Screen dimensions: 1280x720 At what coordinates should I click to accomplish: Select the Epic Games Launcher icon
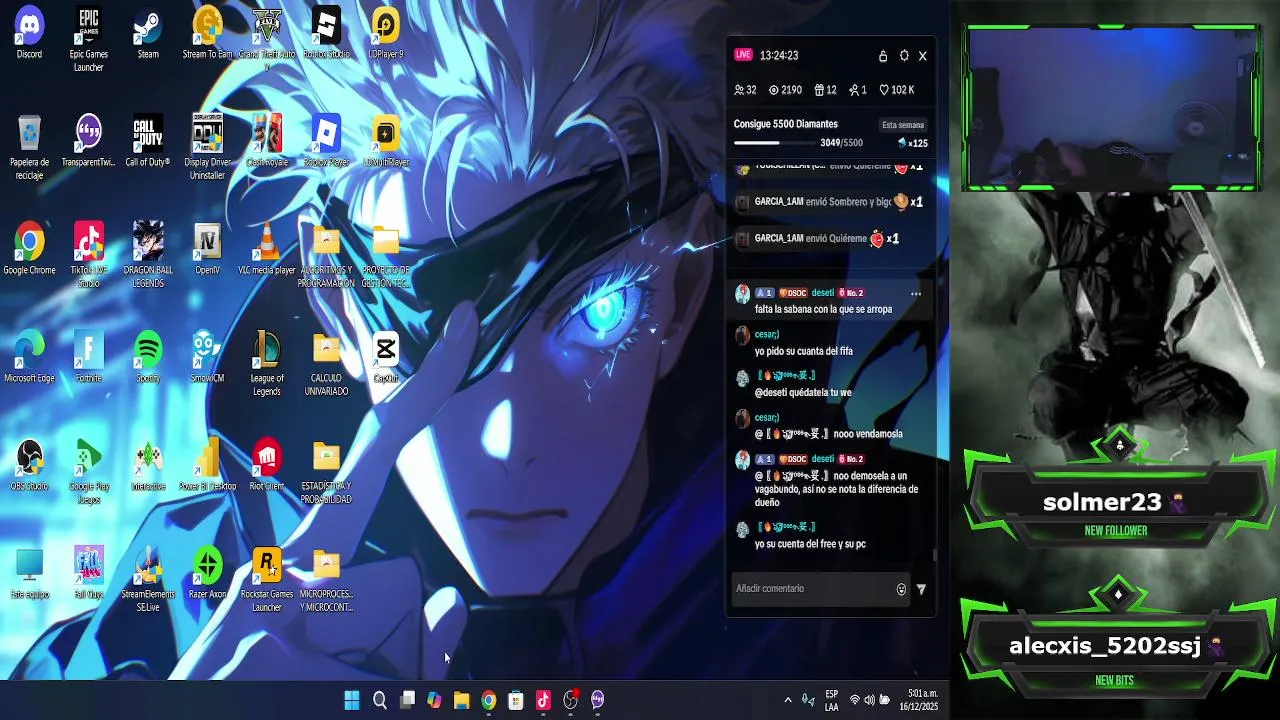pyautogui.click(x=88, y=40)
